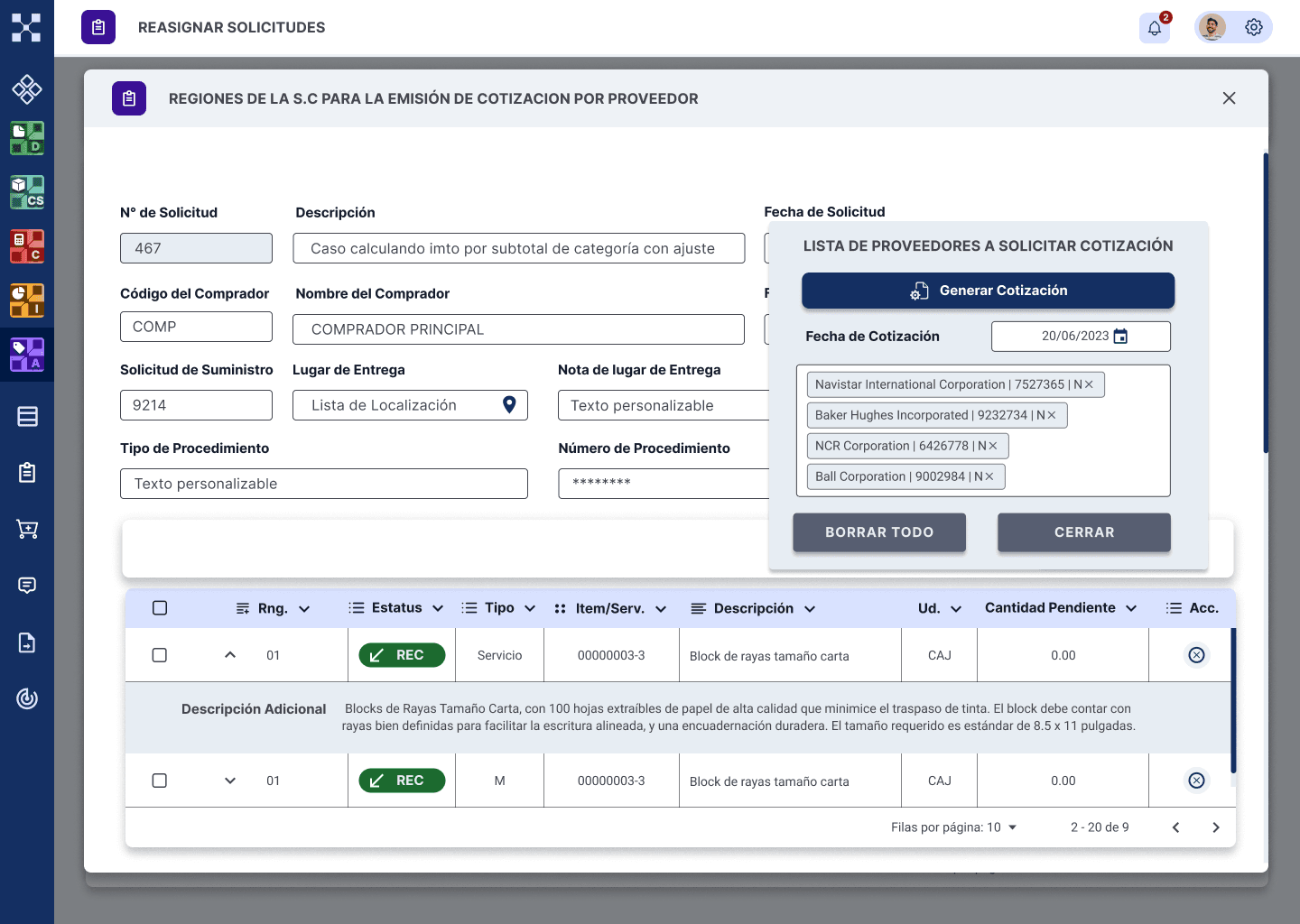Open calendar icon for Fecha de Cotización
1300x924 pixels.
[x=1120, y=337]
